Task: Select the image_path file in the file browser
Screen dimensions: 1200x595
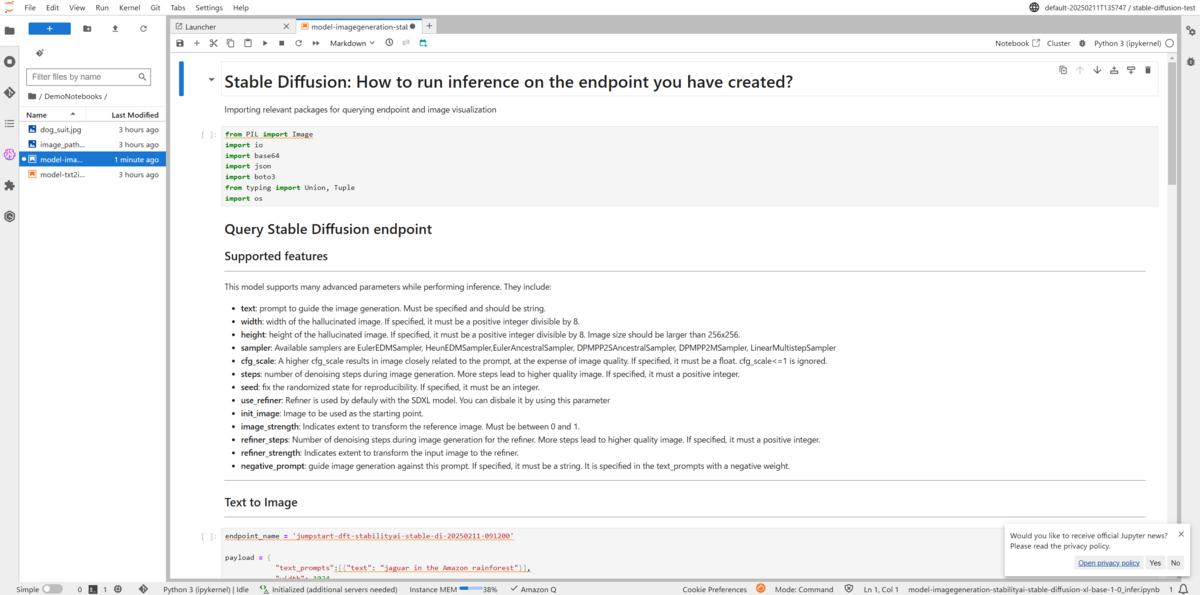Action: [x=93, y=144]
